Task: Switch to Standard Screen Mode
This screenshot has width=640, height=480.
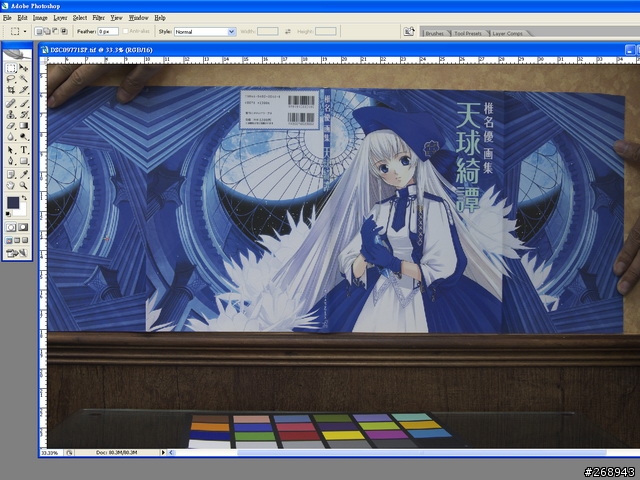Action: click(9, 240)
